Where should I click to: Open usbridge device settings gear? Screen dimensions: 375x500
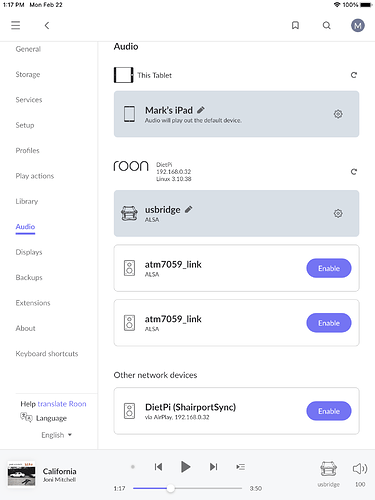pyautogui.click(x=338, y=213)
